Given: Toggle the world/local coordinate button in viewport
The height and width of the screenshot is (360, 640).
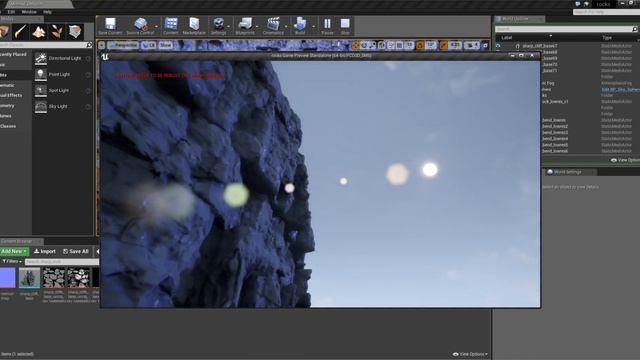Looking at the screenshot, I should (382, 45).
